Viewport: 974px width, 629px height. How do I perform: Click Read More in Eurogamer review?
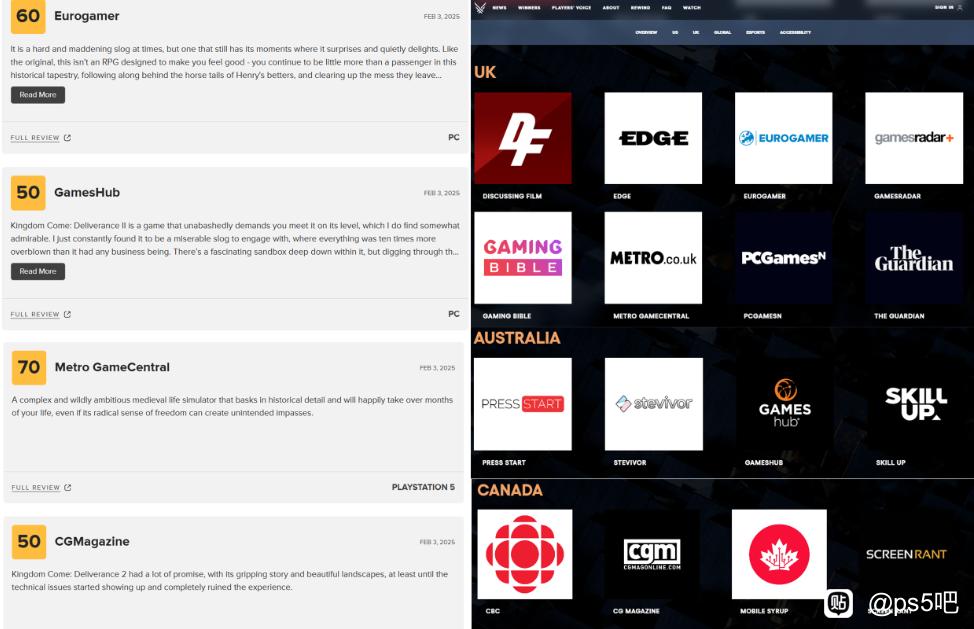pyautogui.click(x=38, y=95)
